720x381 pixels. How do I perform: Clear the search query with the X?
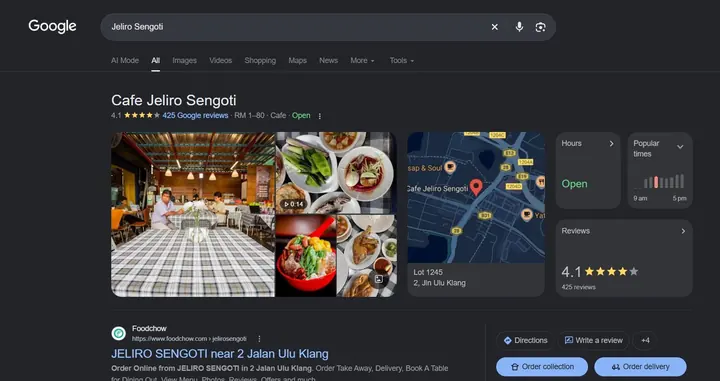495,27
